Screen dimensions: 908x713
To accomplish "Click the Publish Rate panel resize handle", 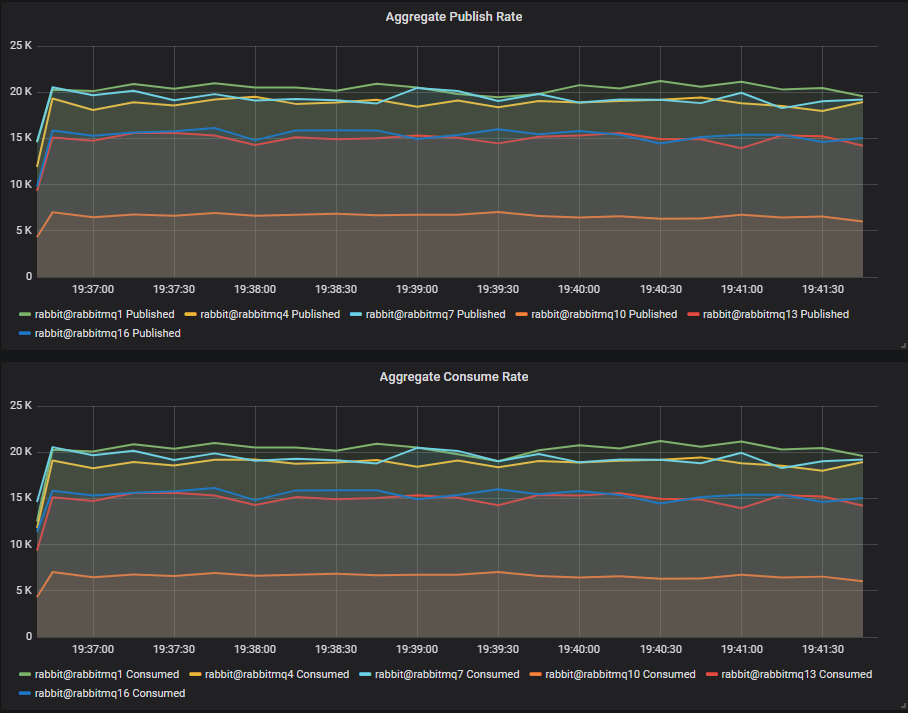I will tap(903, 345).
